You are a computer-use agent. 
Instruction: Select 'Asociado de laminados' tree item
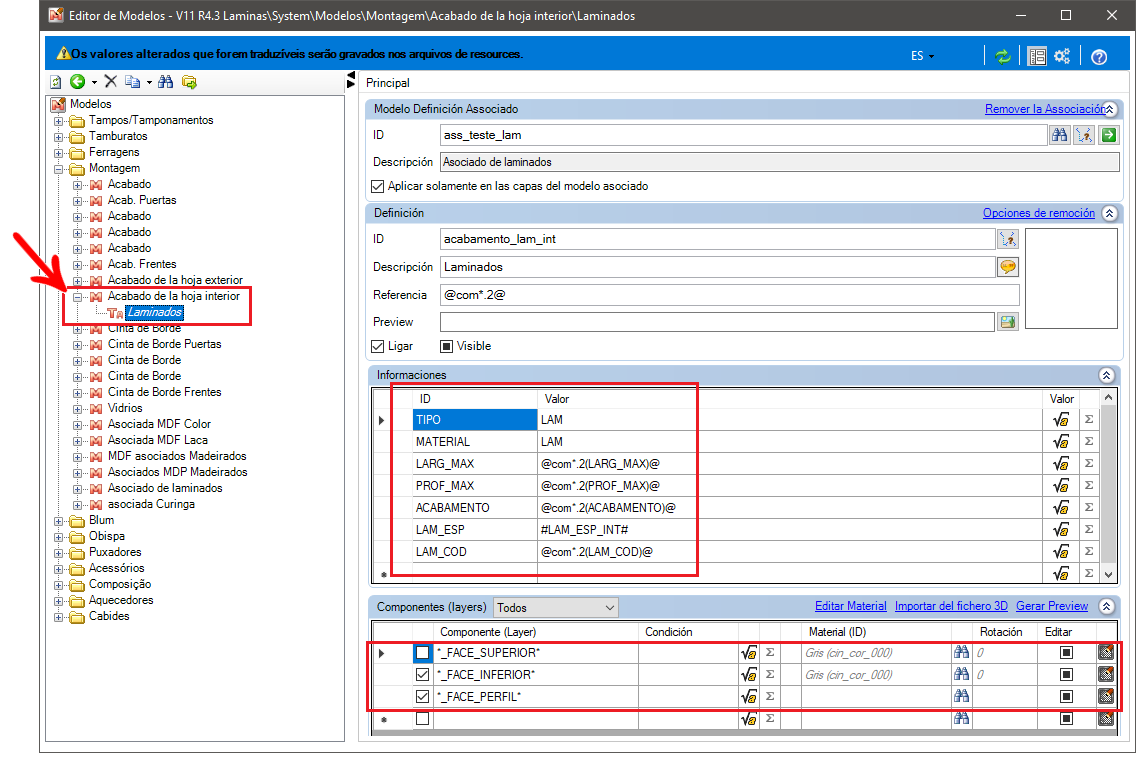tap(165, 488)
